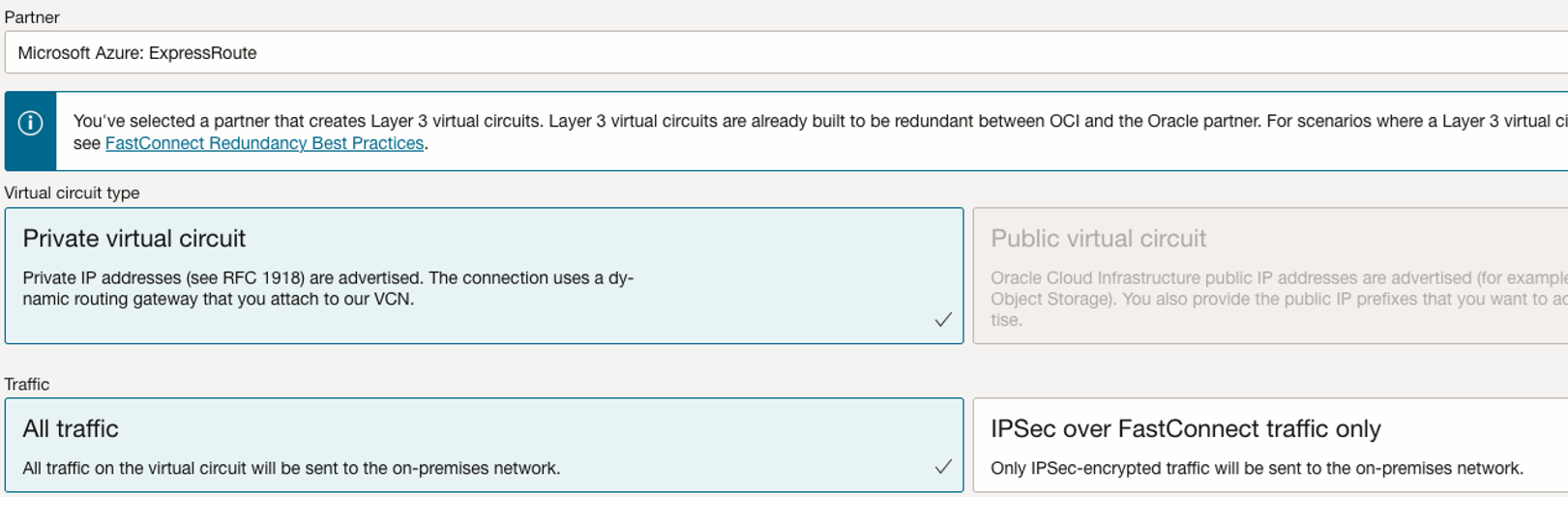Image resolution: width=1568 pixels, height=525 pixels.
Task: Open the Partner dropdown showing Microsoft Azure: ExpressRoute
Action: coord(785,53)
